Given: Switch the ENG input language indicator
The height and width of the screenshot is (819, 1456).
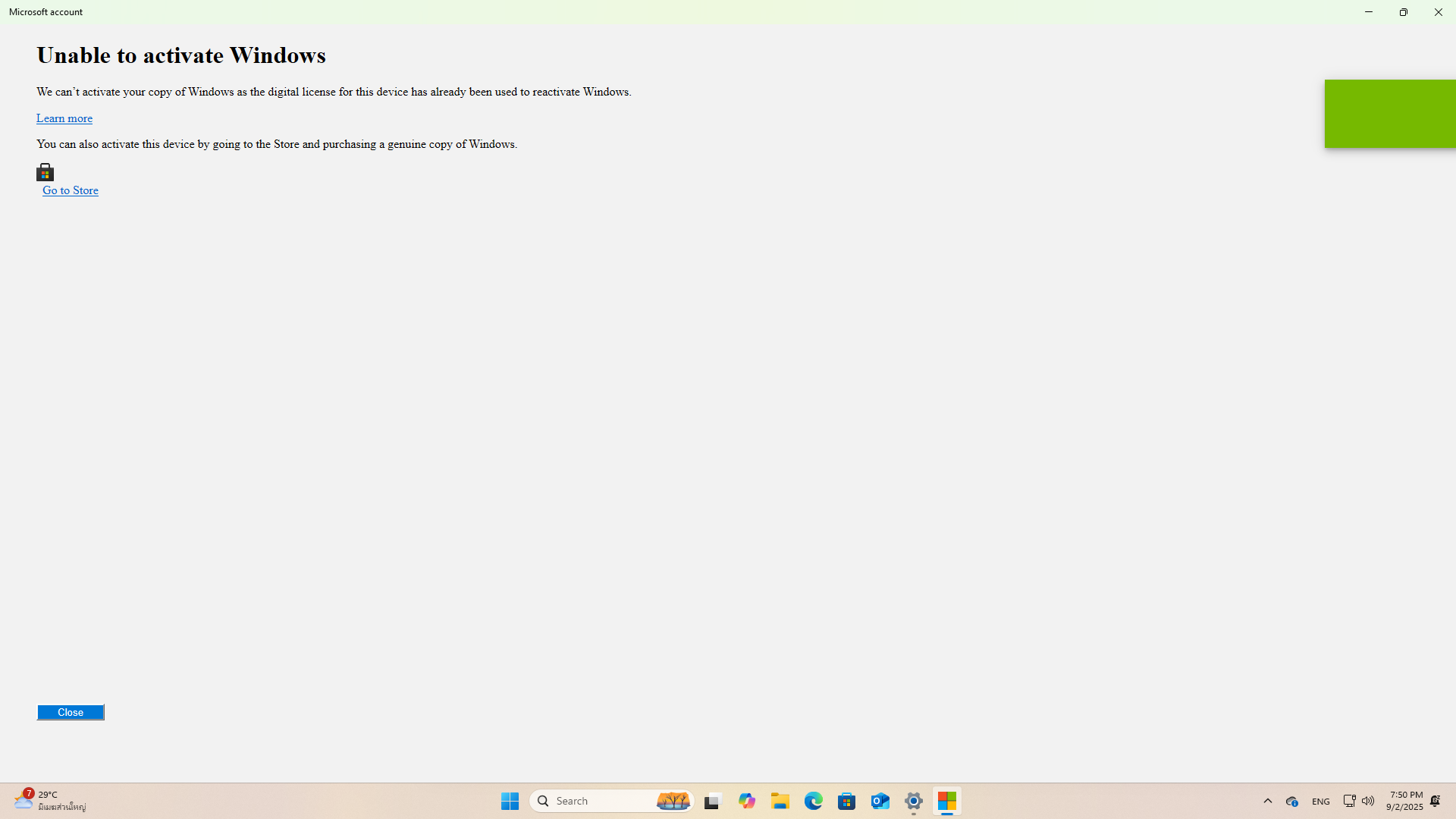Looking at the screenshot, I should 1321,801.
